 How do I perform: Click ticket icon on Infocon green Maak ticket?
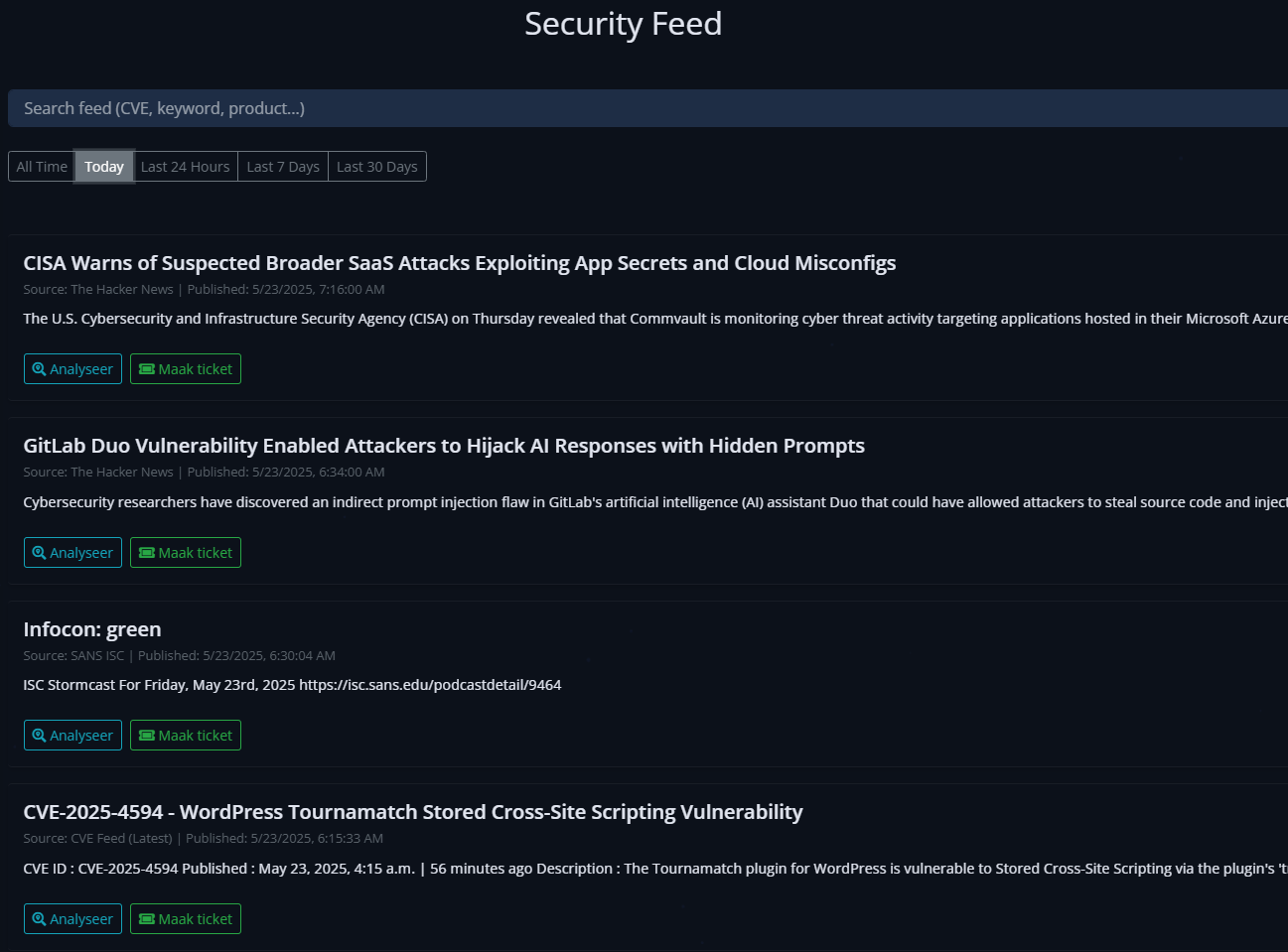(147, 736)
